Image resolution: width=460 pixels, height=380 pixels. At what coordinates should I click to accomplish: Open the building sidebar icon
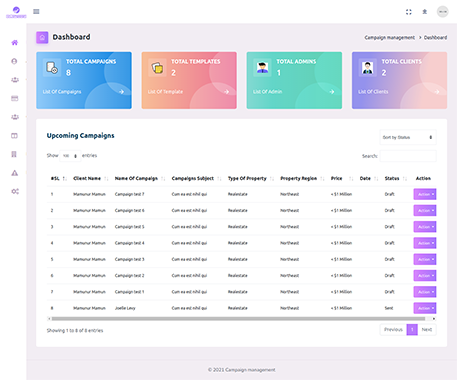14,154
